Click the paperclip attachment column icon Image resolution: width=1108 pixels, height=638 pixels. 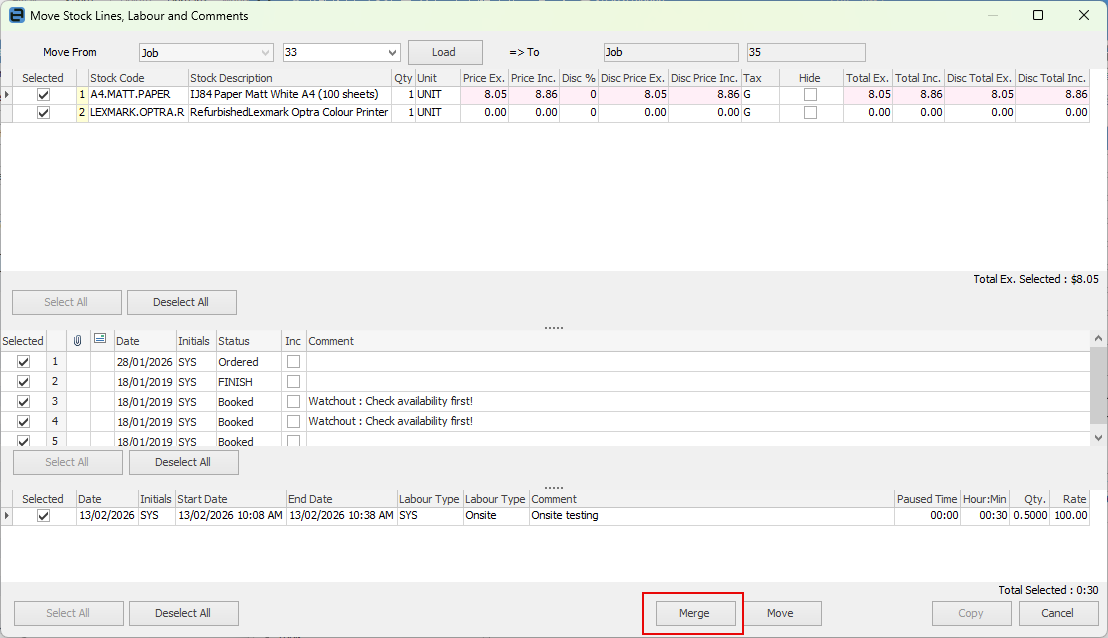click(x=78, y=341)
